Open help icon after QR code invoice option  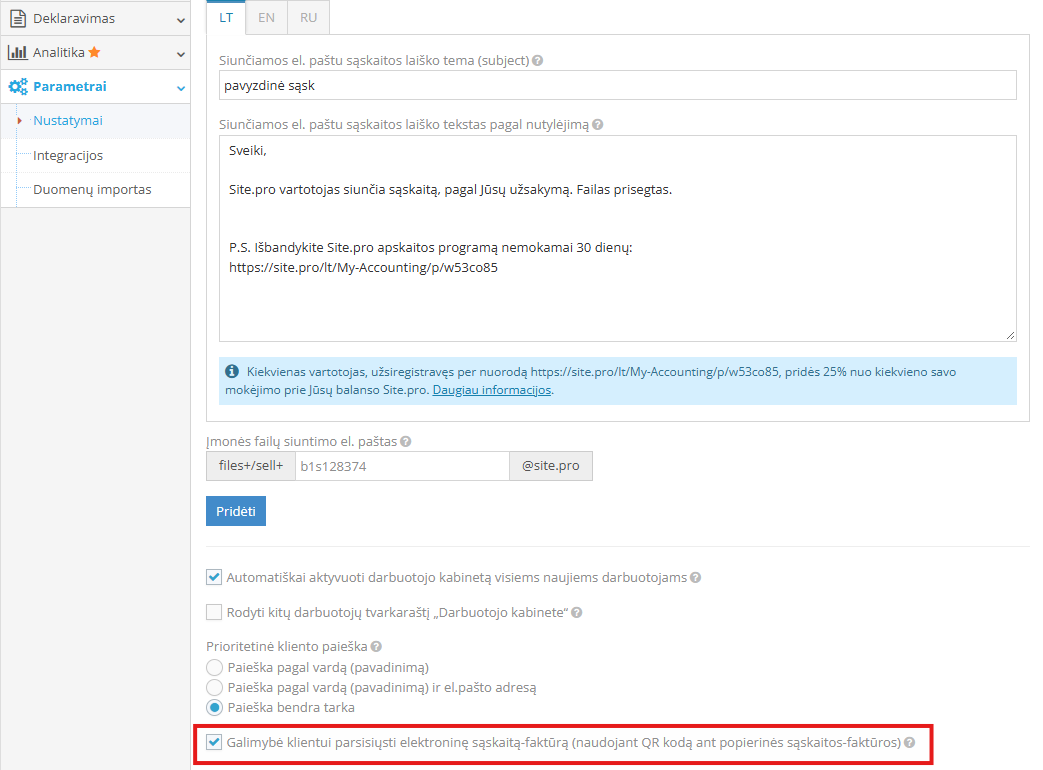point(910,743)
